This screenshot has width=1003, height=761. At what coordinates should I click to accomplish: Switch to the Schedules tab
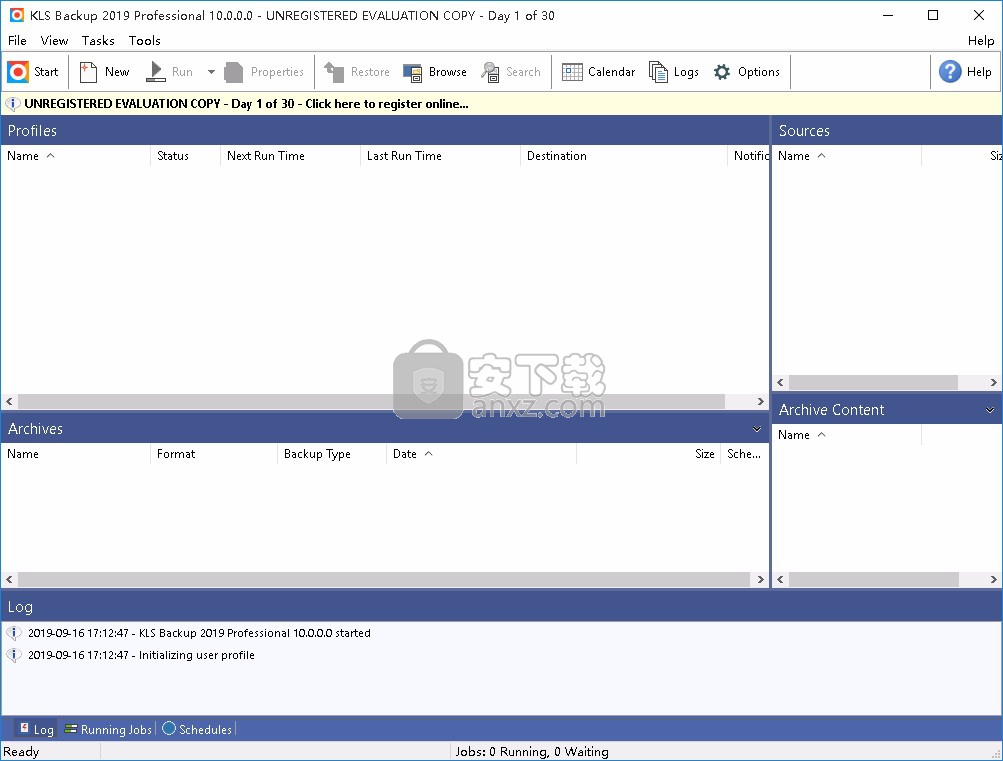click(197, 729)
